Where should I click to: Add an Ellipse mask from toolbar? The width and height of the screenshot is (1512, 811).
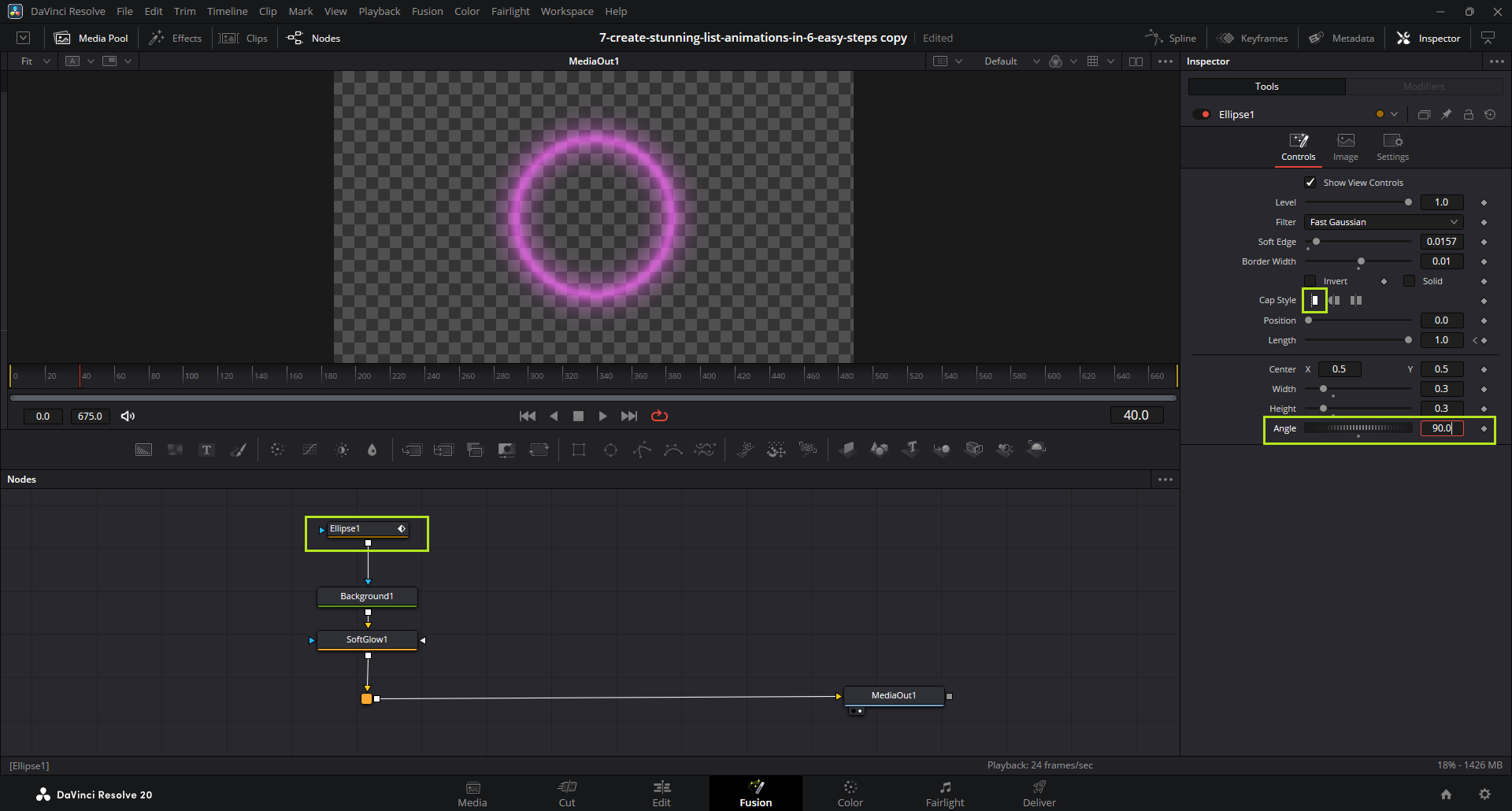(x=610, y=450)
